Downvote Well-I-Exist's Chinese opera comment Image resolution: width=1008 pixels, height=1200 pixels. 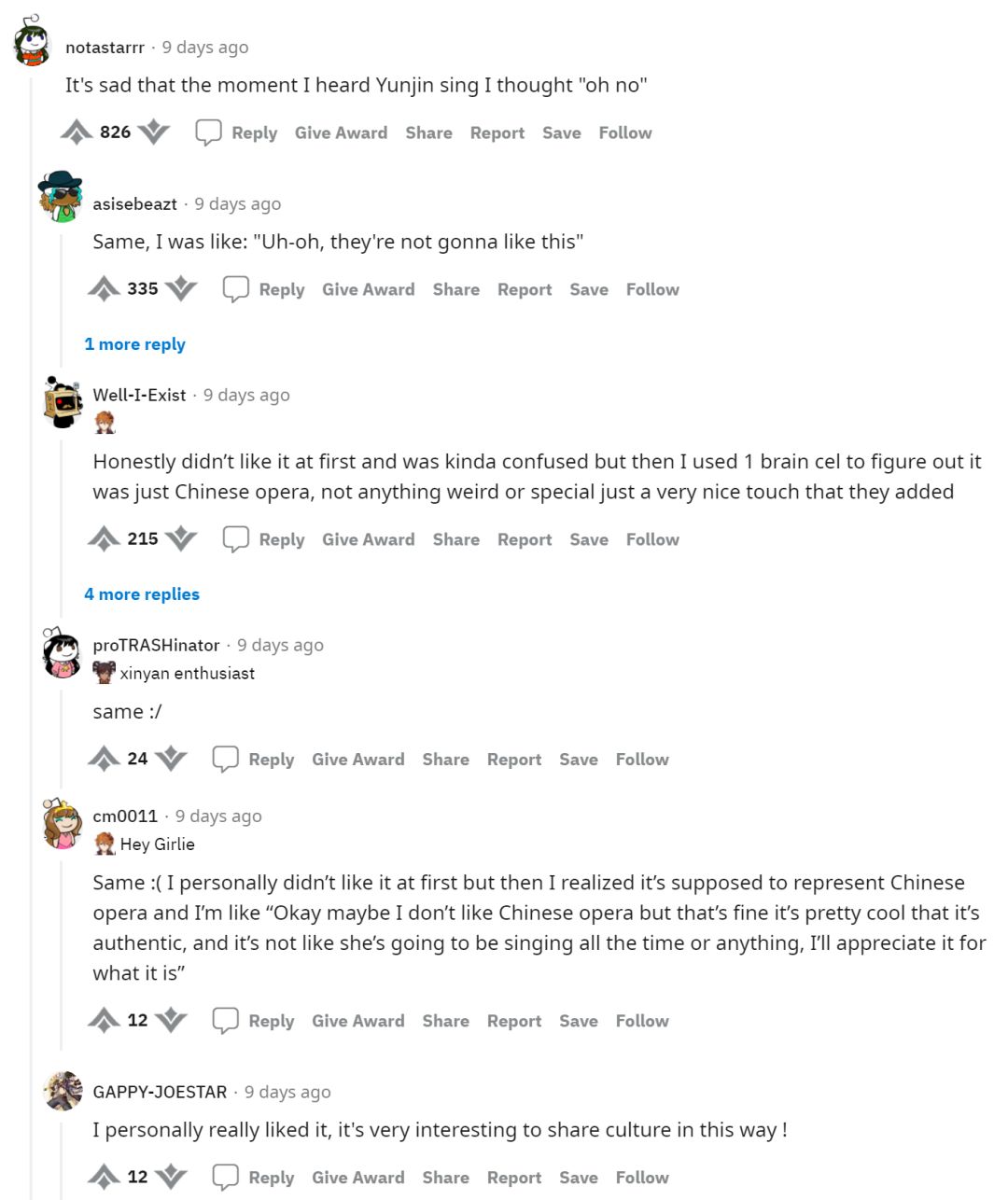(181, 539)
